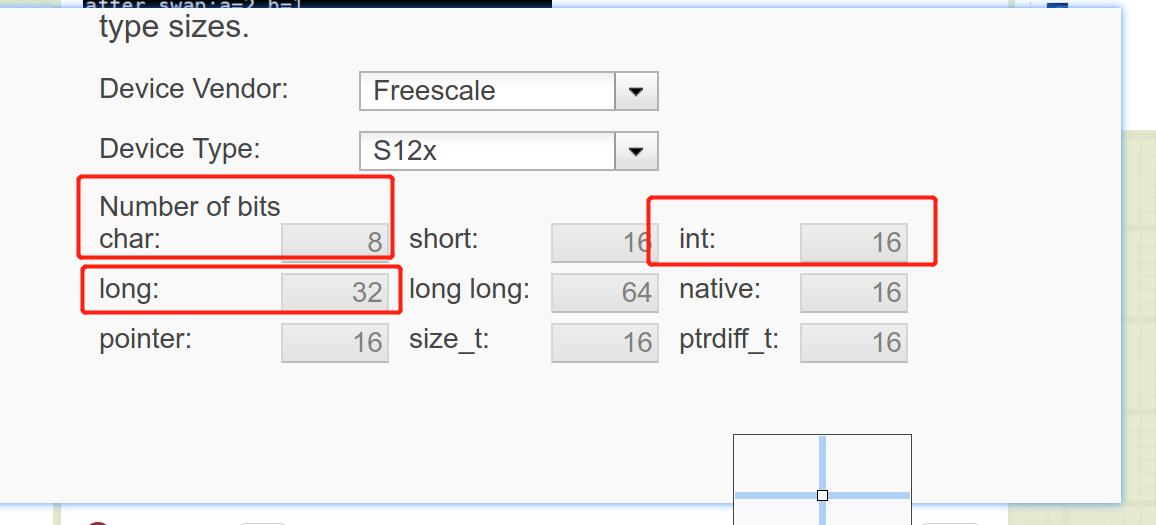Click the square handle at crosshair center
Image resolution: width=1156 pixels, height=525 pixels.
822,495
